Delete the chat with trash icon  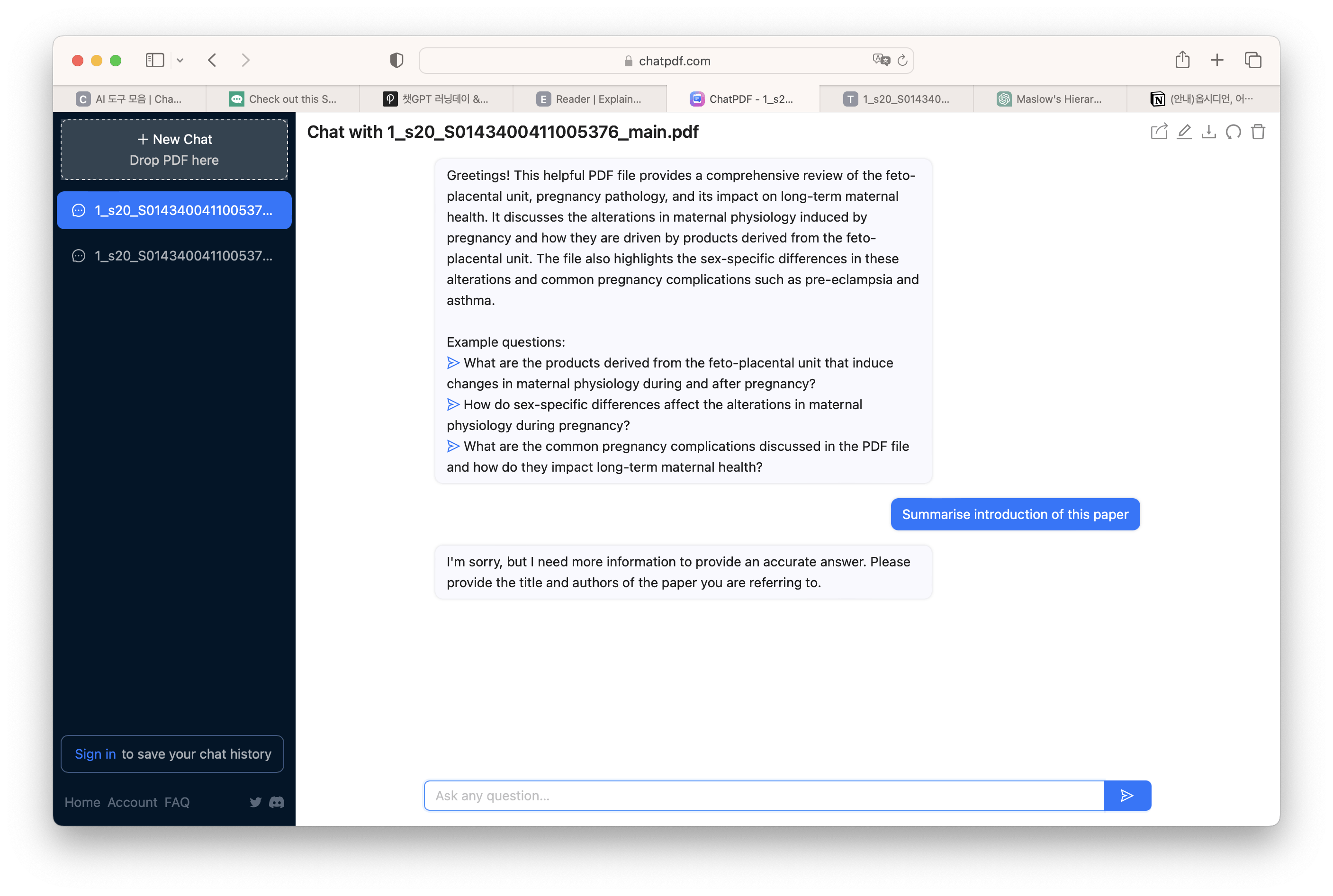click(x=1258, y=132)
